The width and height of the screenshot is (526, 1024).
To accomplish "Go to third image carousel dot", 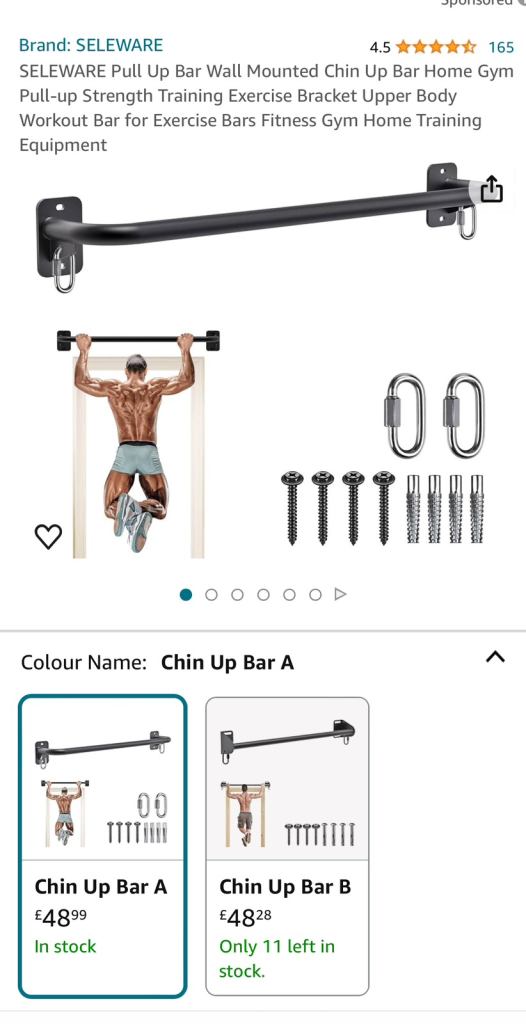I will click(x=237, y=594).
